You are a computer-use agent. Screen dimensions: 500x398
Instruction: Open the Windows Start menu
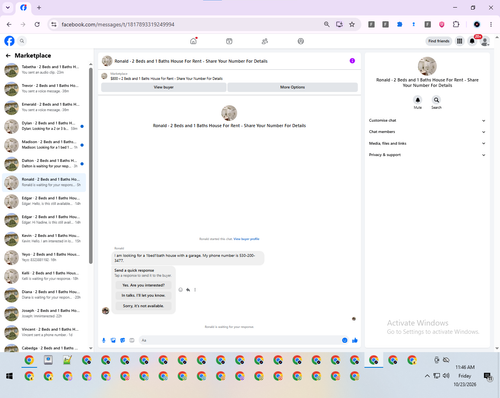(9, 376)
